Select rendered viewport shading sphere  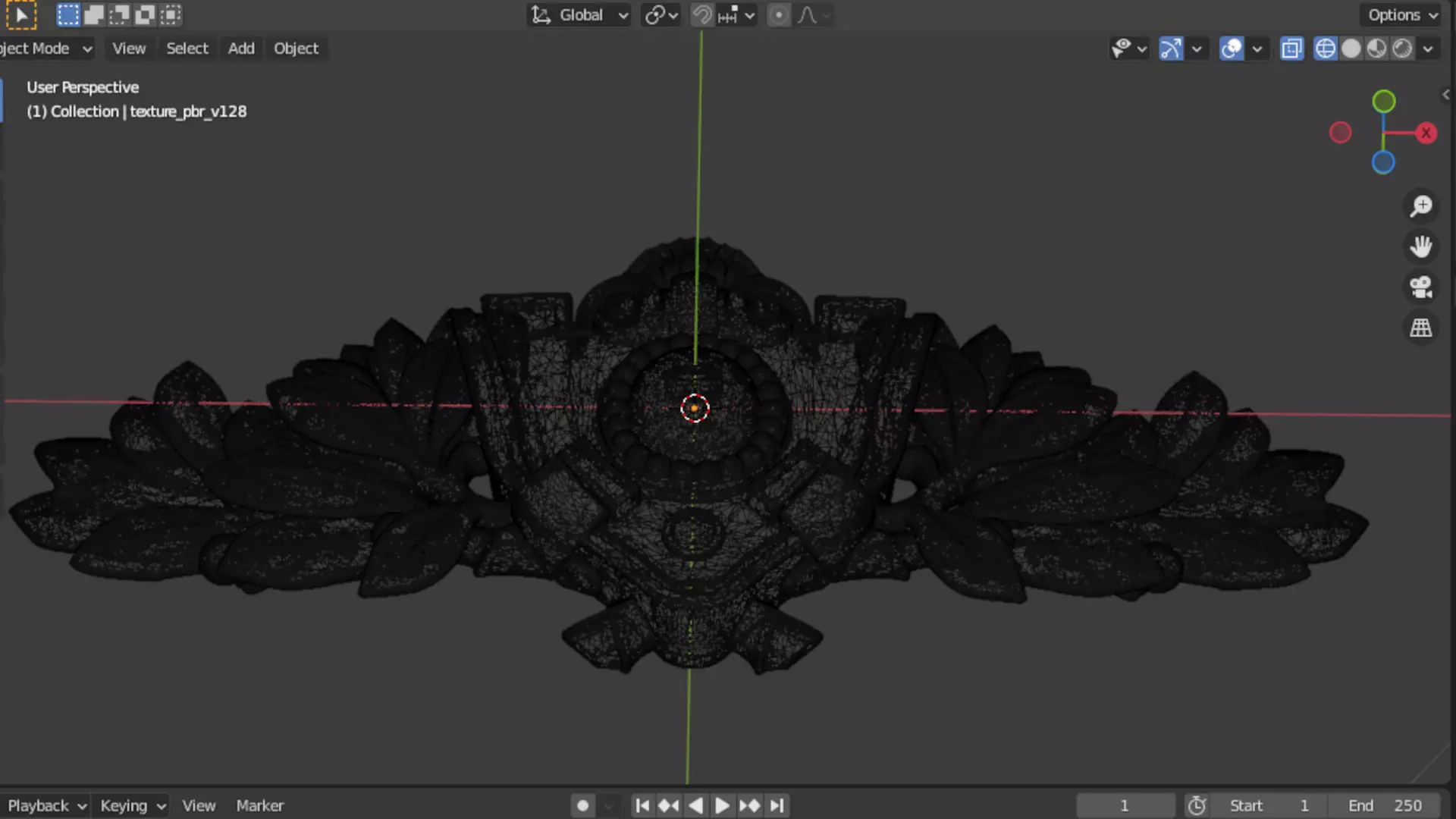(x=1402, y=49)
